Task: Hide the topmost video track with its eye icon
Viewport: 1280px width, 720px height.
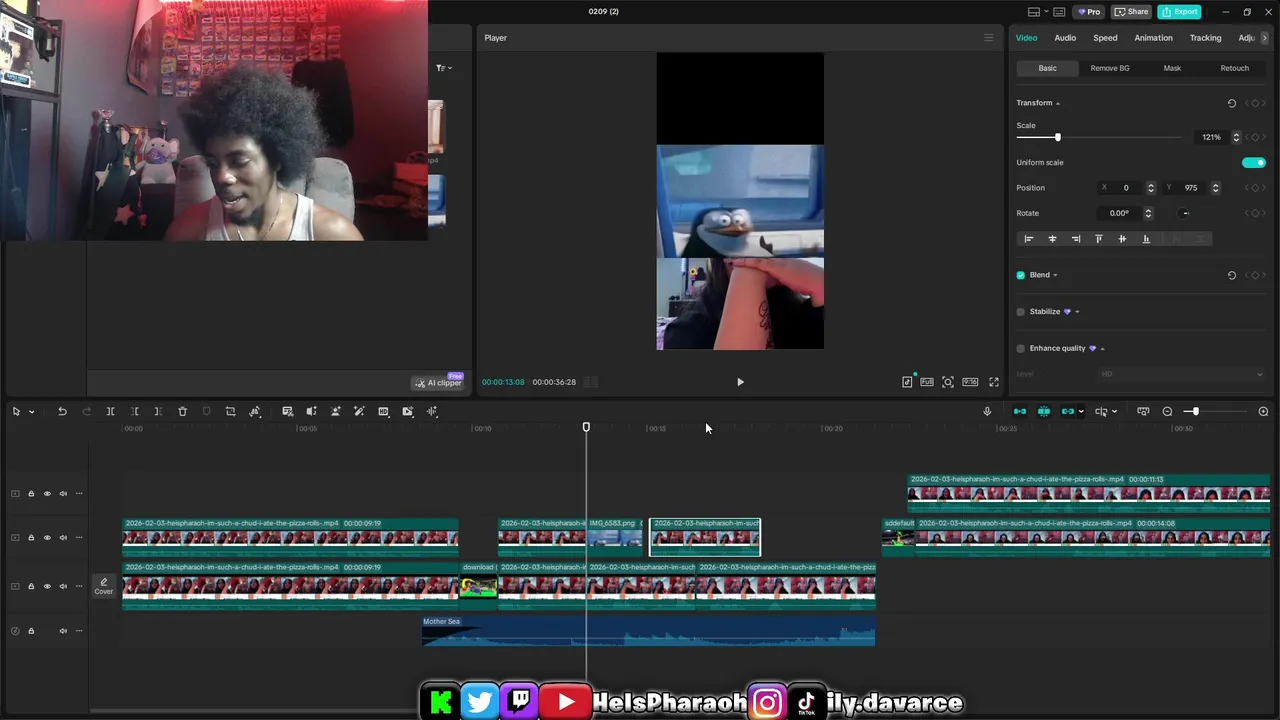Action: click(x=47, y=493)
